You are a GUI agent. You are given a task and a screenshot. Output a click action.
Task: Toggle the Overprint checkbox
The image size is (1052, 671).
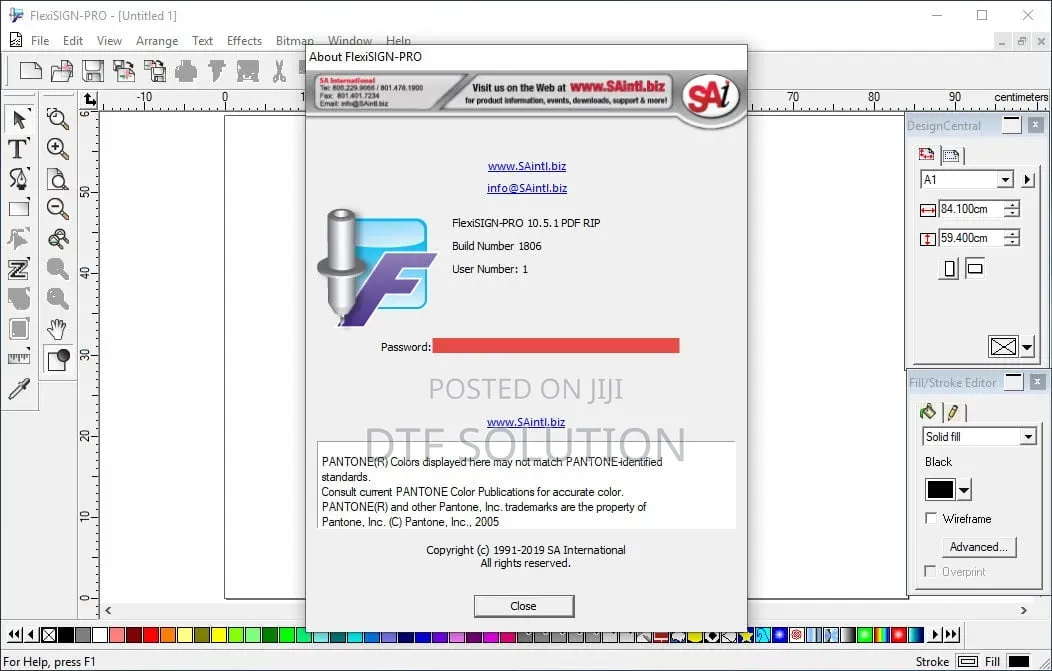[x=930, y=571]
